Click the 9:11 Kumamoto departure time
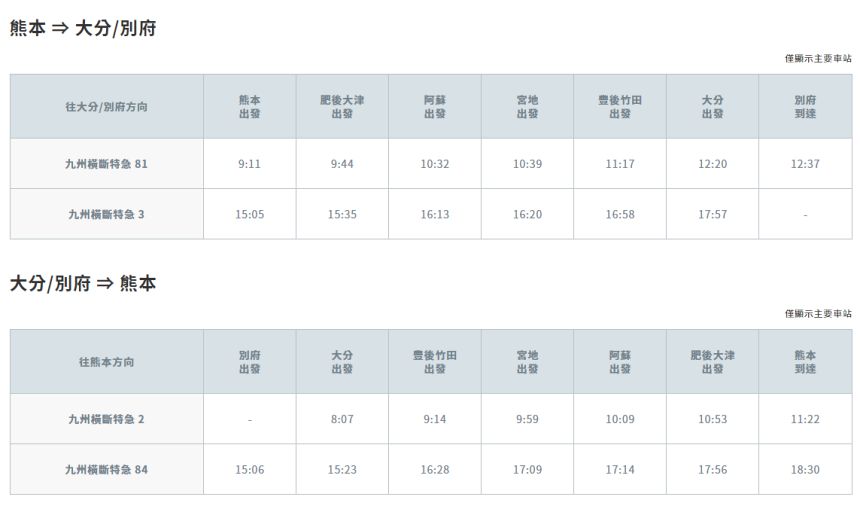Viewport: 860px width, 515px height. click(250, 164)
